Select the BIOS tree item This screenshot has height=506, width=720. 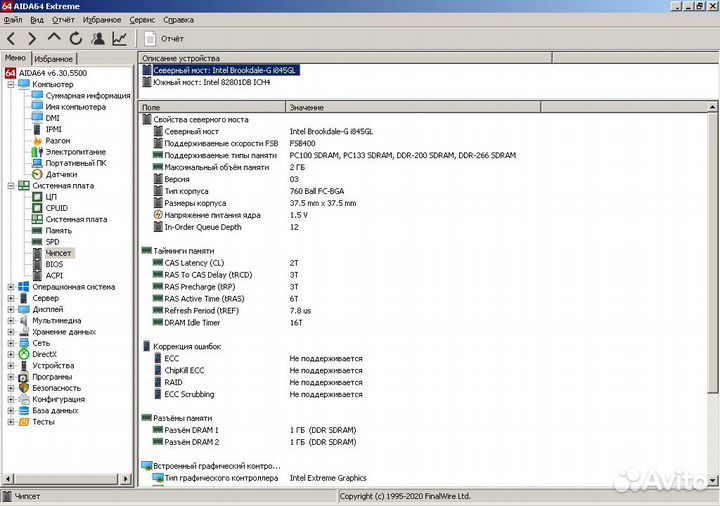tap(54, 264)
